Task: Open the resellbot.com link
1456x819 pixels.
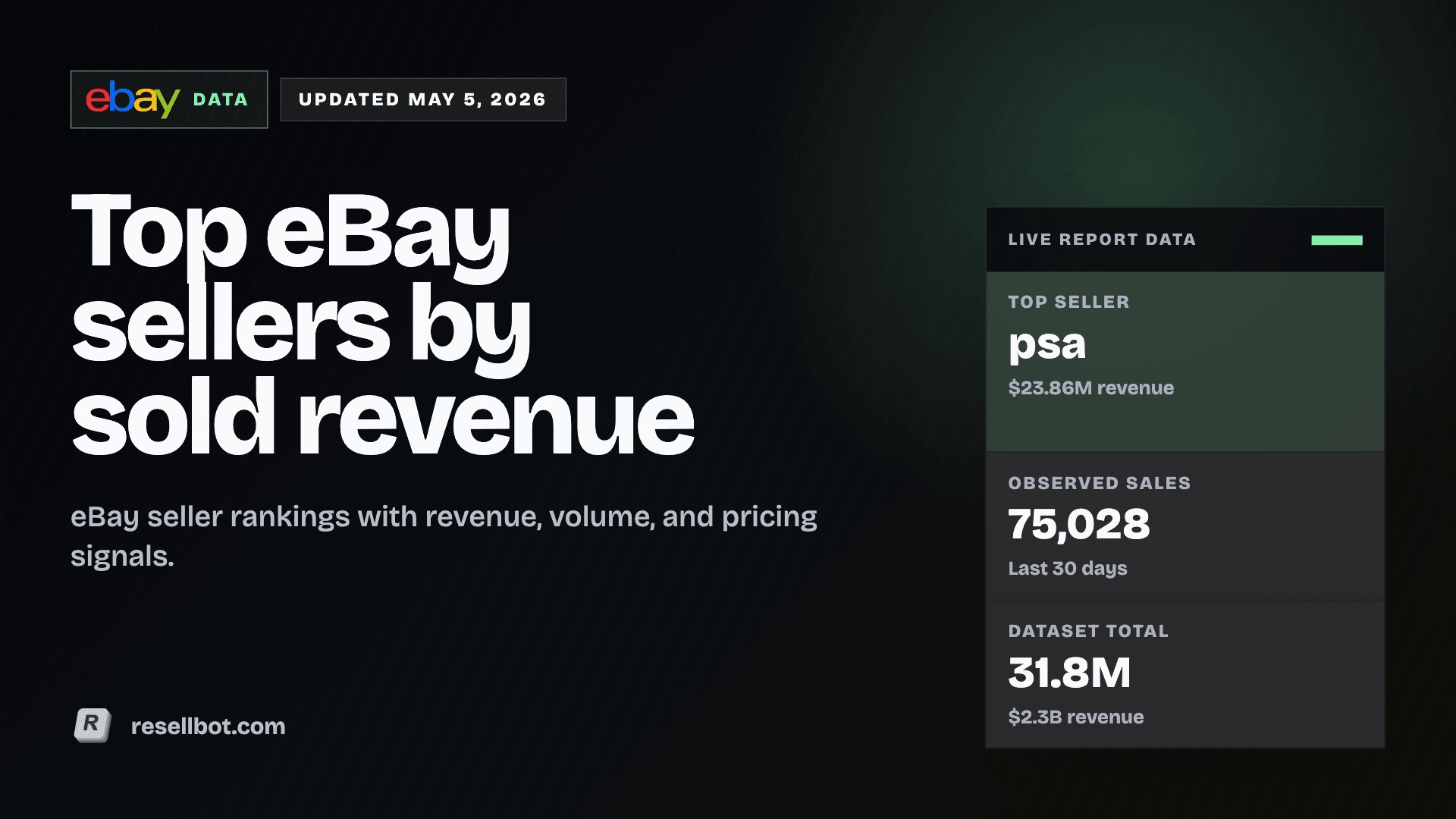Action: [x=208, y=726]
